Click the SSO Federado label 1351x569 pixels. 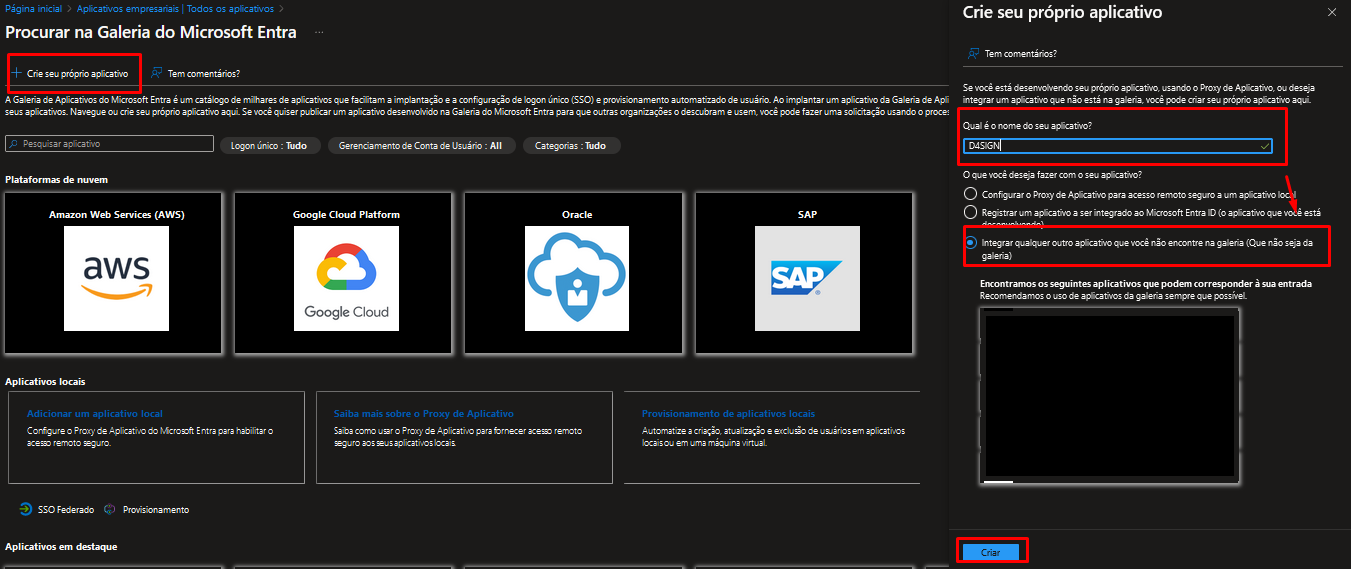pos(66,510)
